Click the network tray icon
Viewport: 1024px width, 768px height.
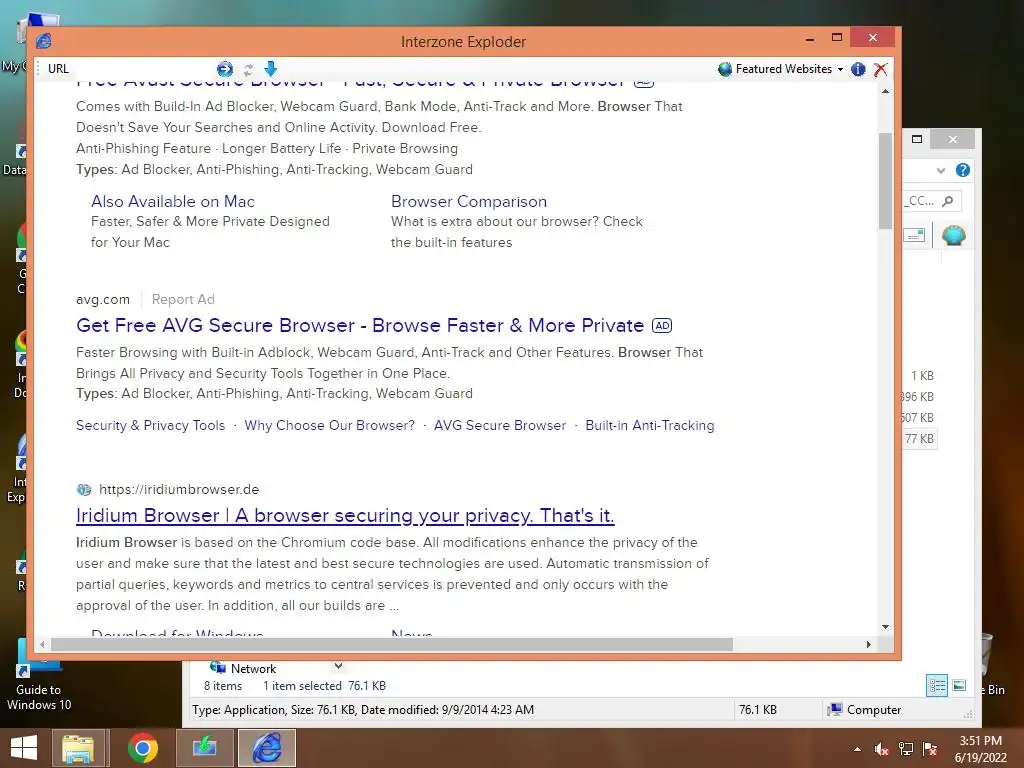906,749
